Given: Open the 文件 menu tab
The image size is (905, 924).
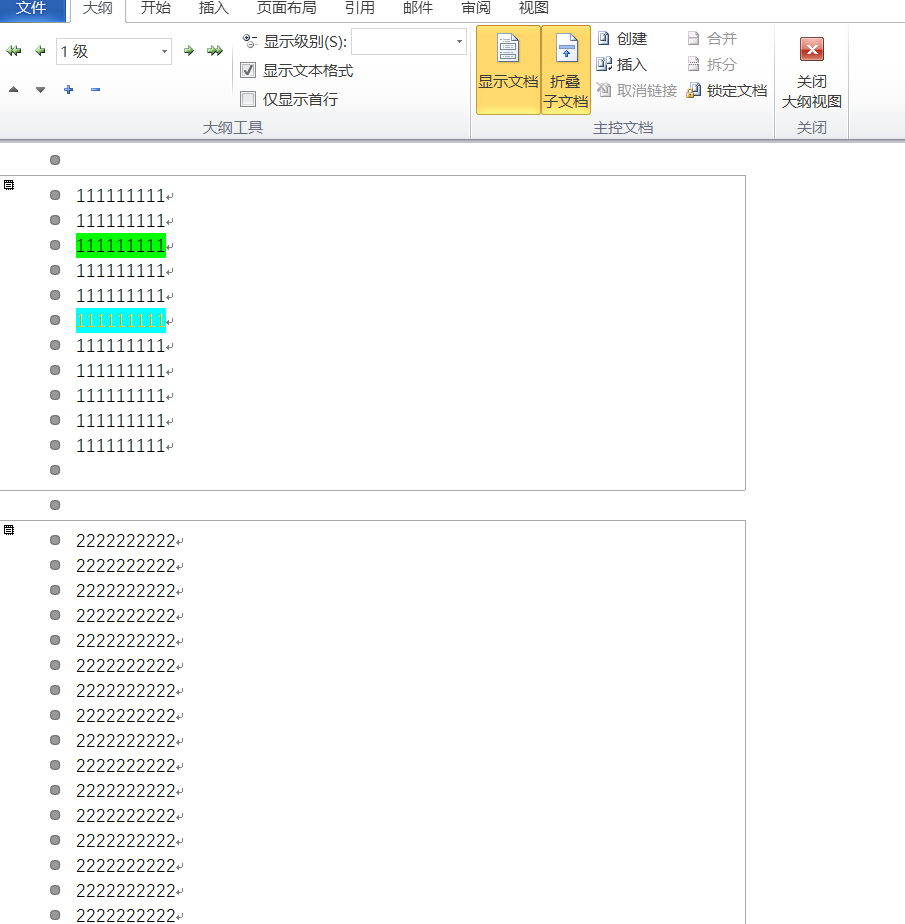Looking at the screenshot, I should pos(31,8).
